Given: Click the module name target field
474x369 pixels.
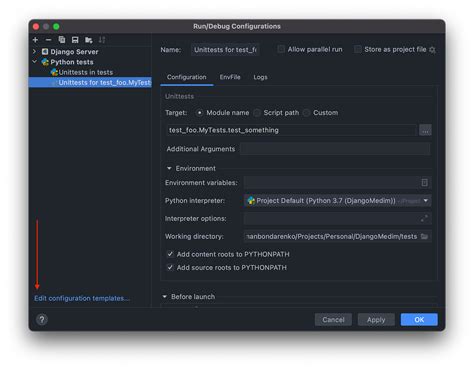Looking at the screenshot, I should pyautogui.click(x=292, y=130).
